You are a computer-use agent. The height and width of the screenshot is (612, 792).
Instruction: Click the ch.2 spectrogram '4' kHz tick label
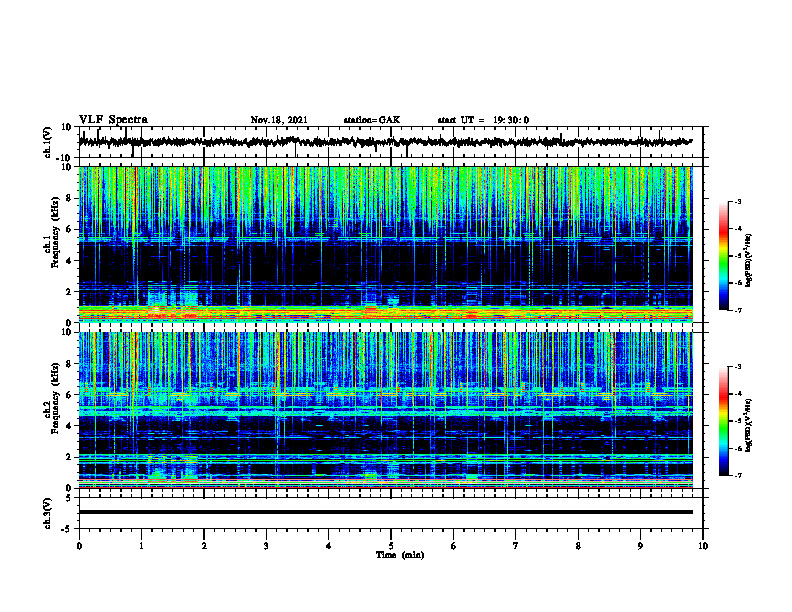(x=69, y=426)
